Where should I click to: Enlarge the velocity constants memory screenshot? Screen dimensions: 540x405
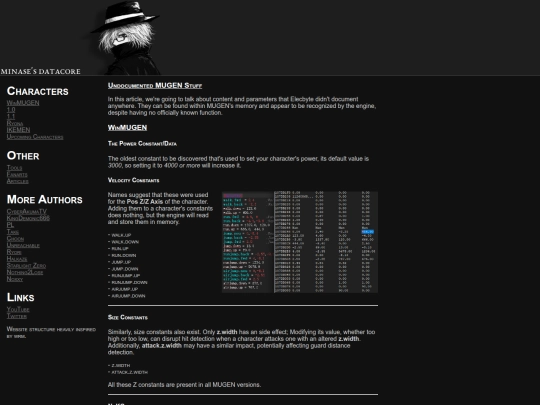click(300, 242)
